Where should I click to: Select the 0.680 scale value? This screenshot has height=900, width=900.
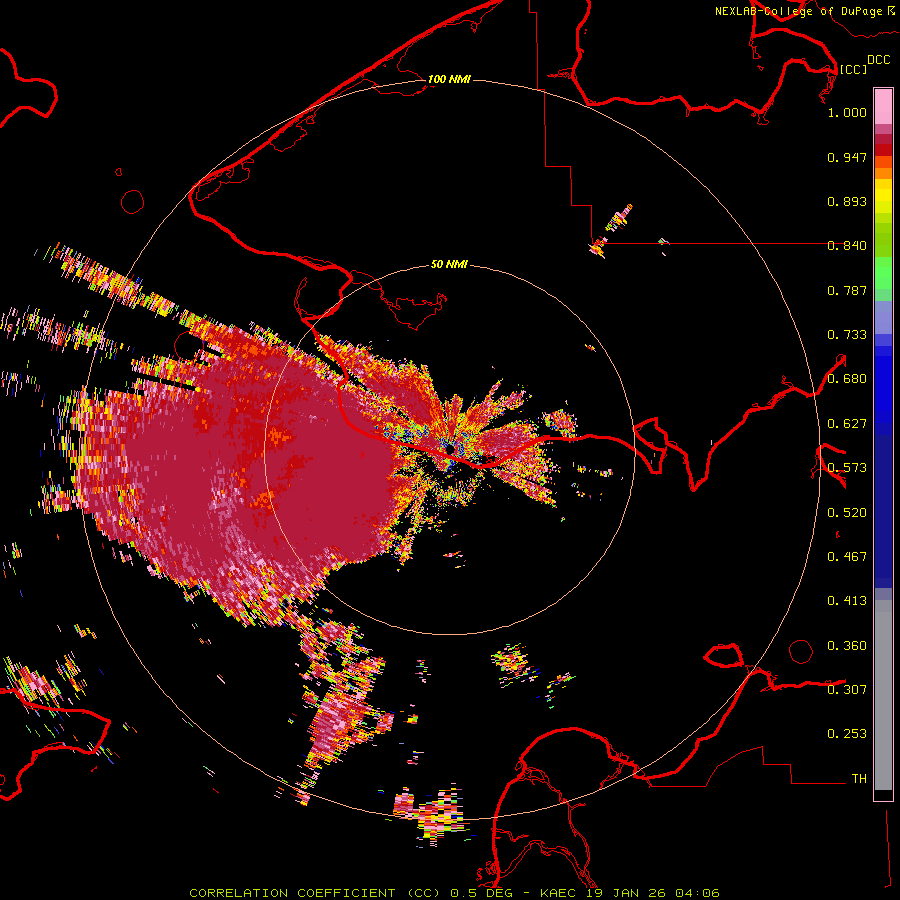click(847, 379)
